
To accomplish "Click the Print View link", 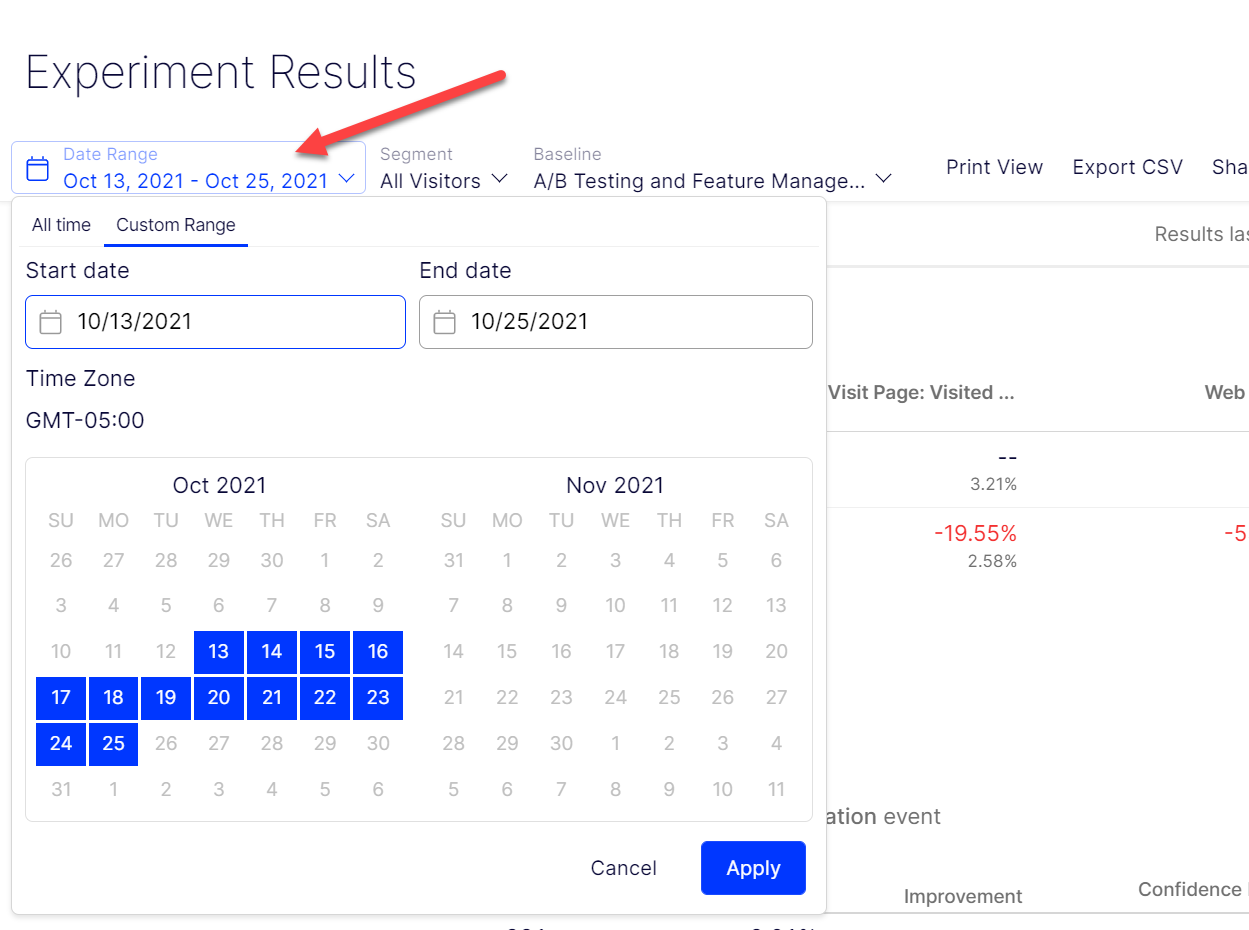I will pyautogui.click(x=994, y=167).
